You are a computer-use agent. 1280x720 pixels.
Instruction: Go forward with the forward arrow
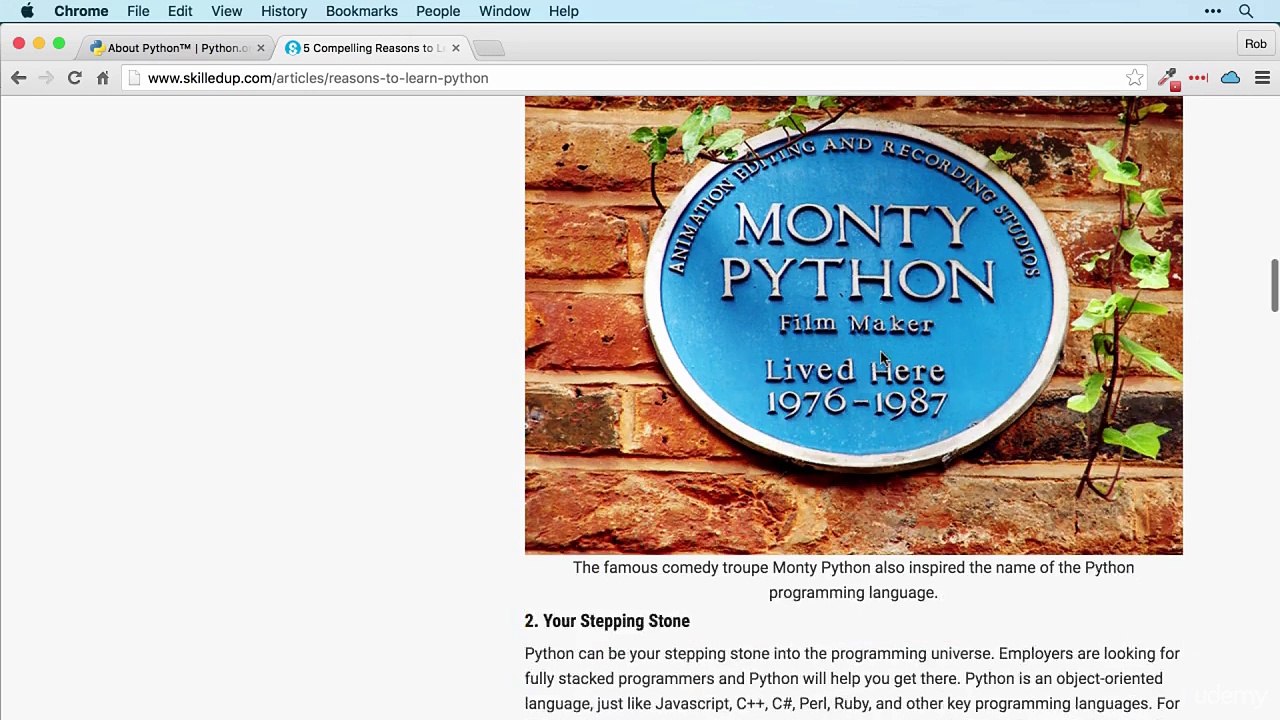[x=46, y=78]
